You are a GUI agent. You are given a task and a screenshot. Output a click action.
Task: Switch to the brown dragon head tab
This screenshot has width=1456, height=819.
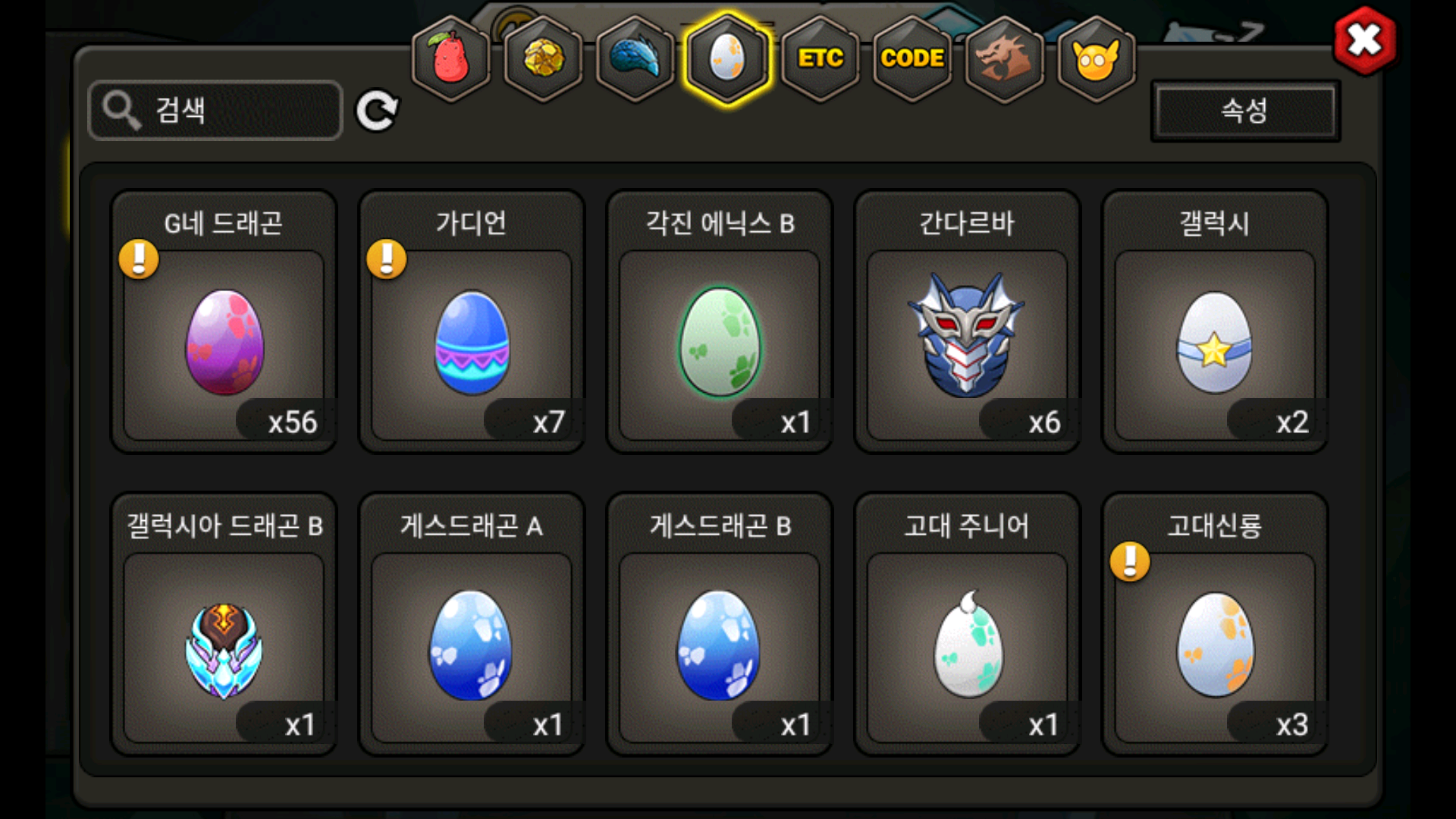point(1004,58)
